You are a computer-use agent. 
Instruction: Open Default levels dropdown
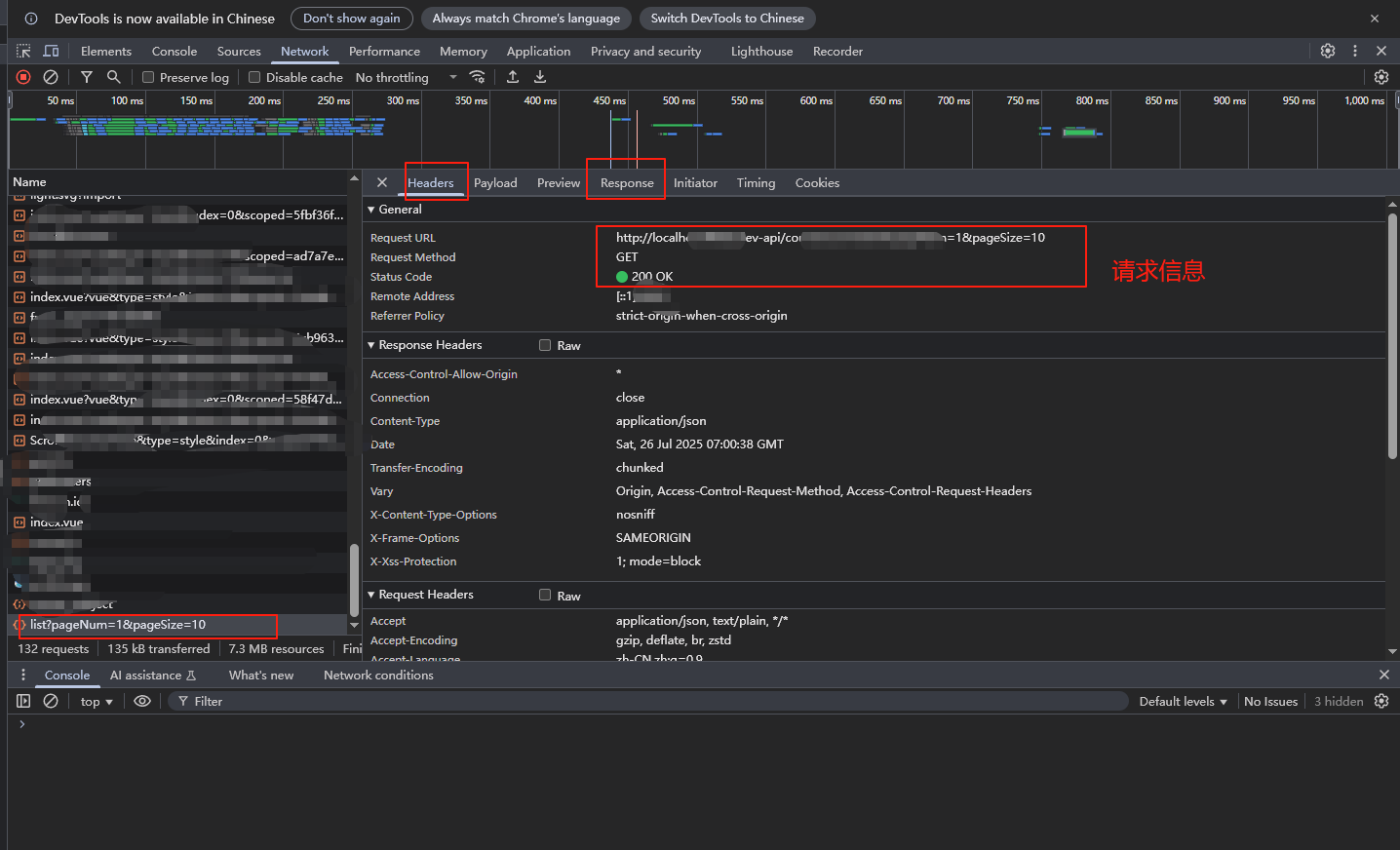point(1183,701)
